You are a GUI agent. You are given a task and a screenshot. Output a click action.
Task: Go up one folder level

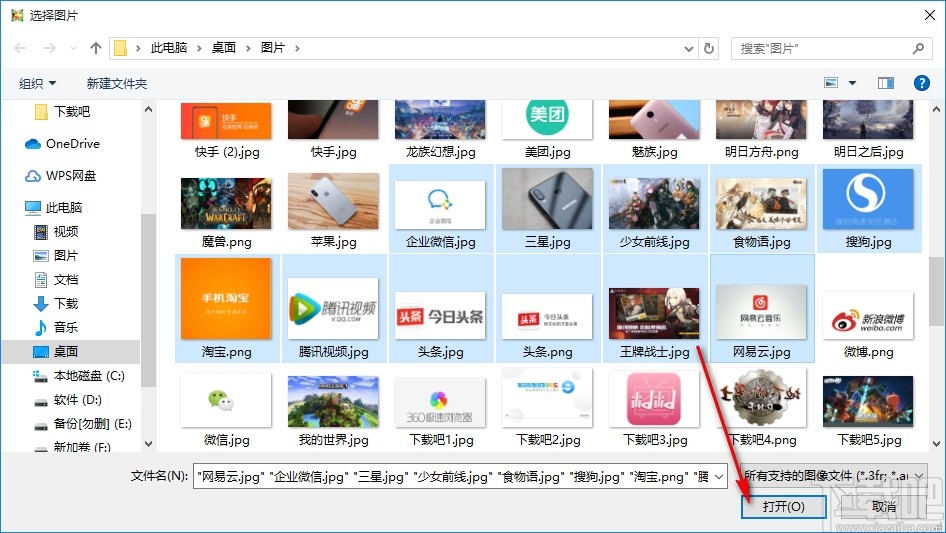pyautogui.click(x=95, y=48)
